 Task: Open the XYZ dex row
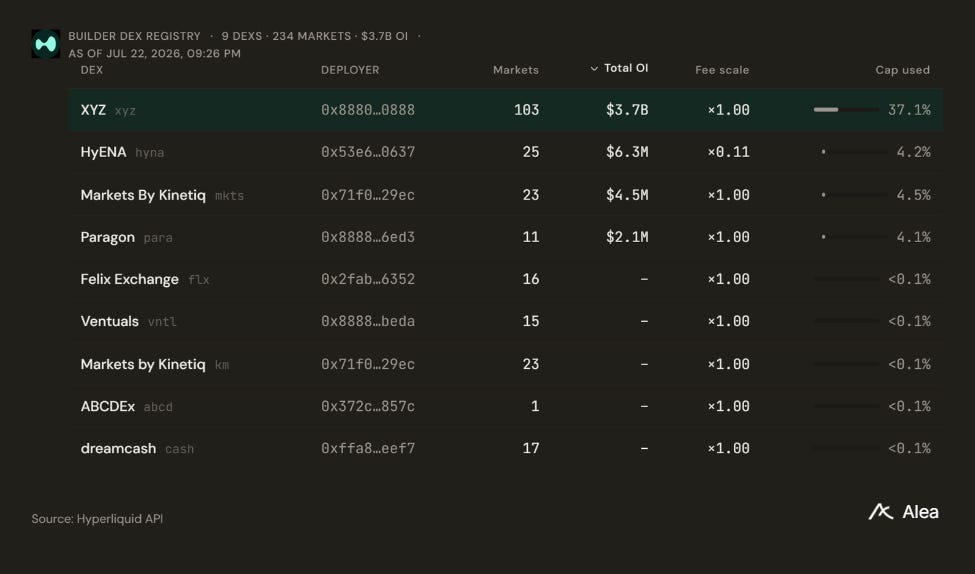pos(506,110)
